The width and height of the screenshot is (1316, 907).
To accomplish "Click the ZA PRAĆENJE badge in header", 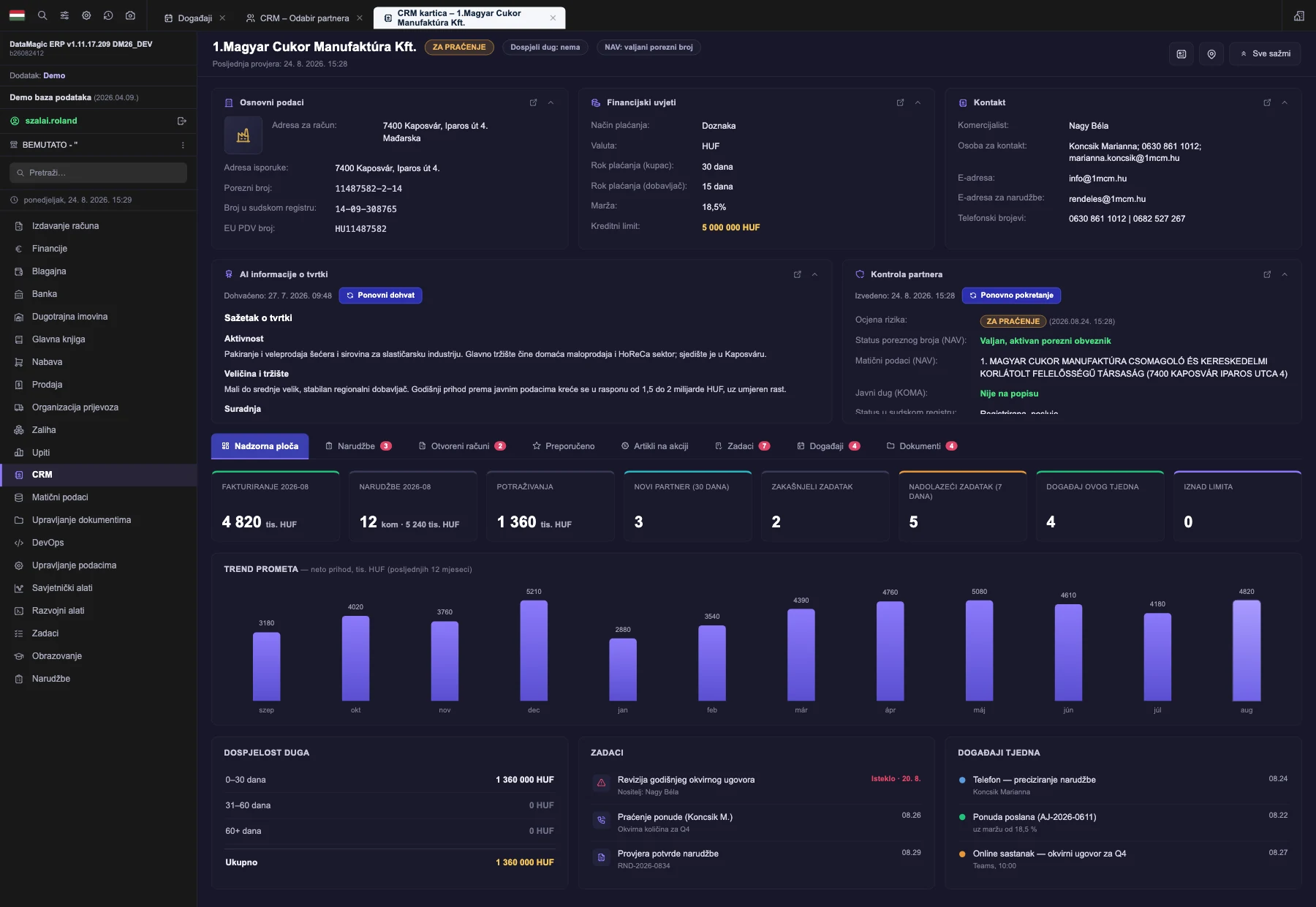I will tap(459, 48).
